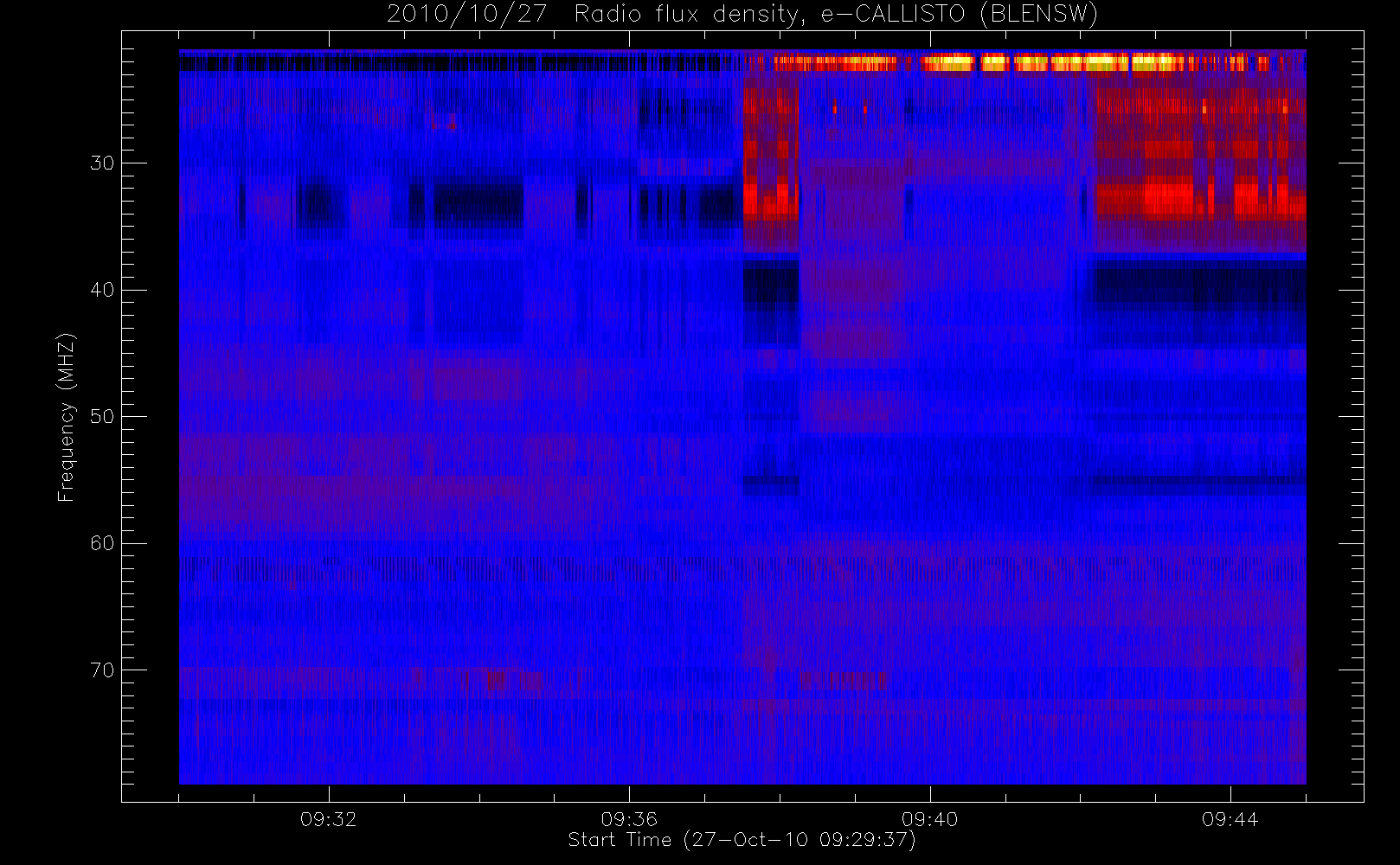Image resolution: width=1400 pixels, height=865 pixels.
Task: Click the 30 frequency tick label
Action: click(x=101, y=163)
